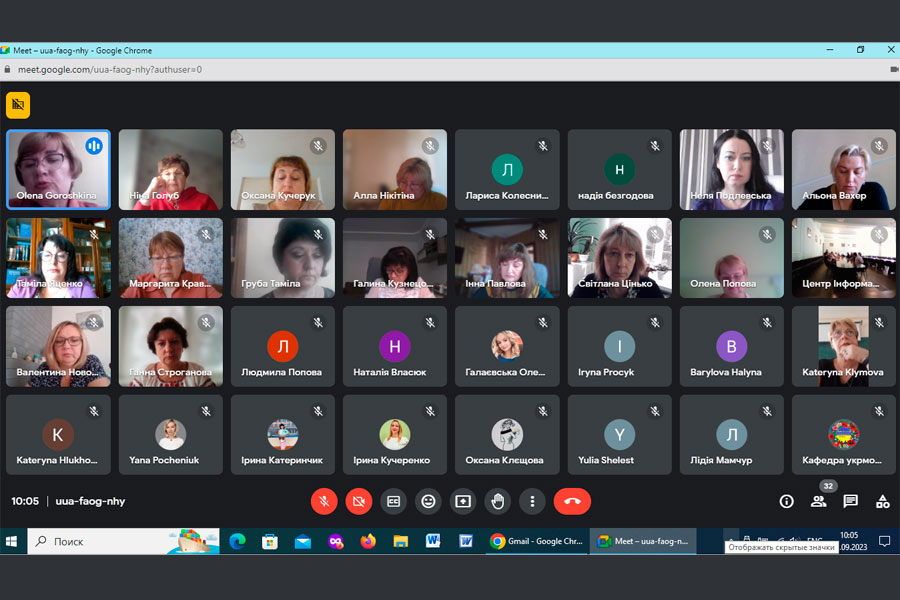Open Microsoft Edge from the taskbar
The image size is (900, 600).
coord(237,541)
